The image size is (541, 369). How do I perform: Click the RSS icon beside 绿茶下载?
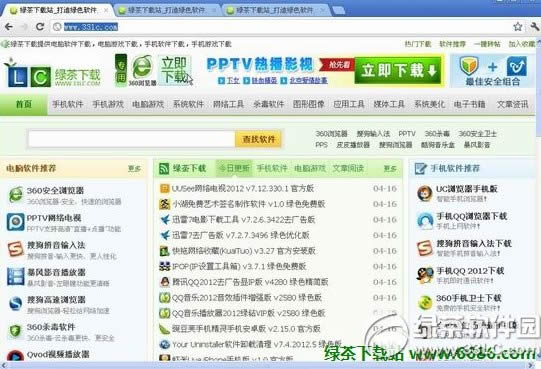[x=164, y=168]
